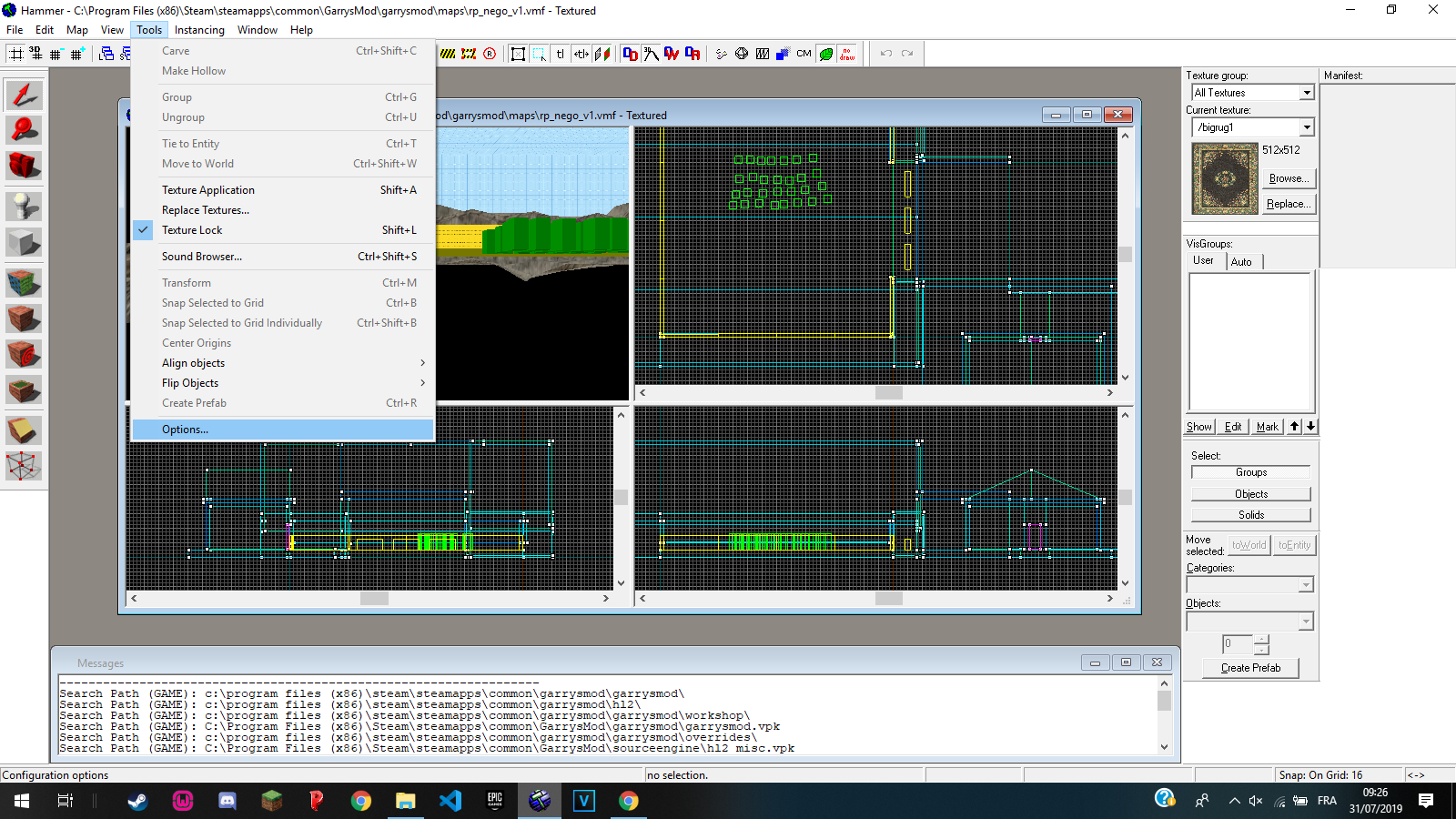Click the top-right viewport horizontal scrollbar

(875, 393)
